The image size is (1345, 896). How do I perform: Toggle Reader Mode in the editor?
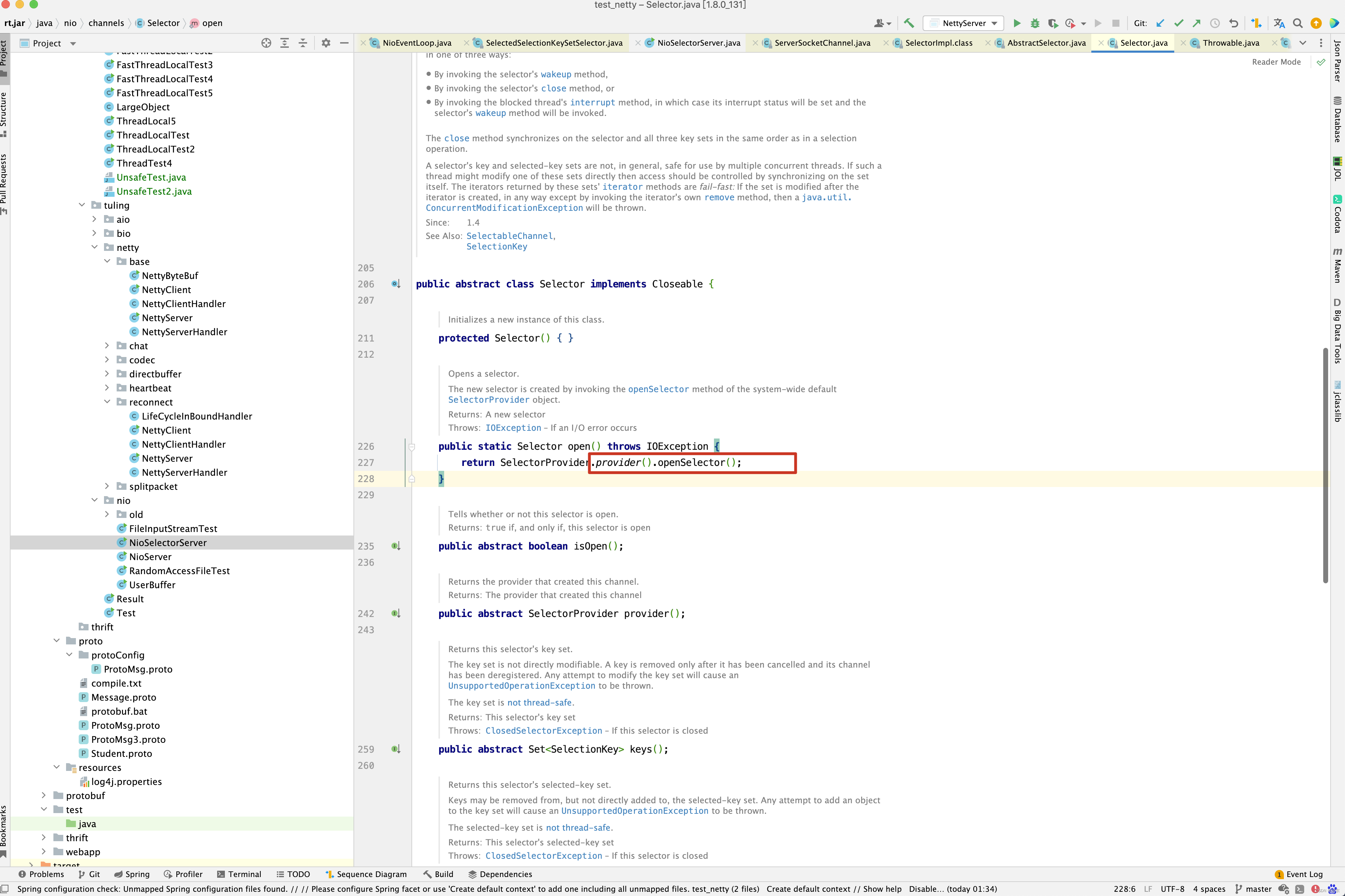click(x=1276, y=62)
